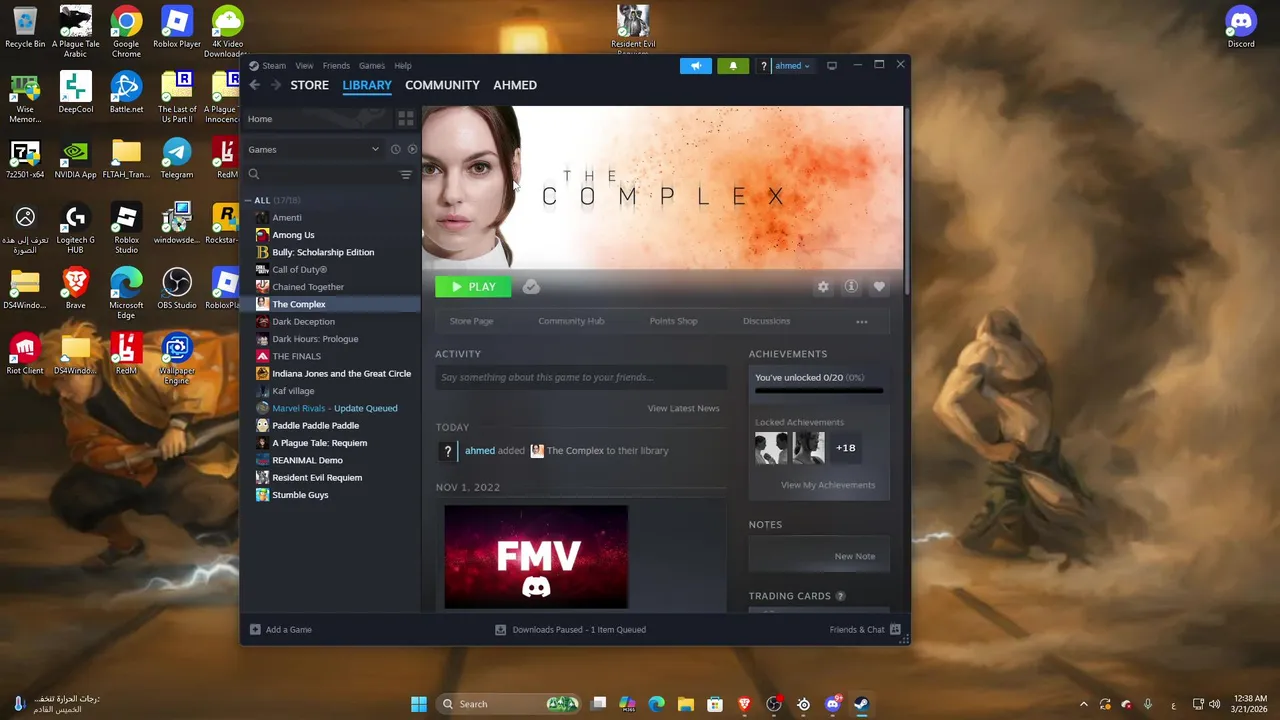
Task: Open Discord from the taskbar
Action: [x=832, y=704]
